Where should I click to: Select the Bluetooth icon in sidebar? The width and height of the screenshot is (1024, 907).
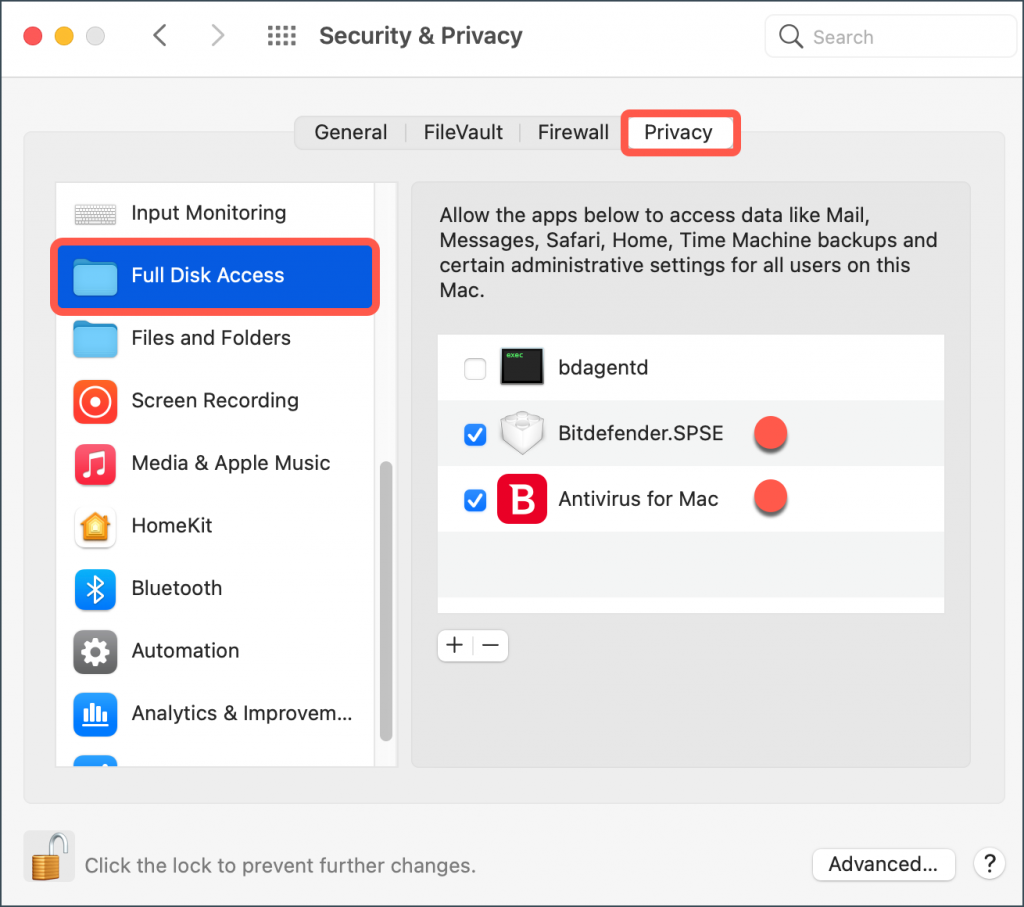pyautogui.click(x=95, y=590)
